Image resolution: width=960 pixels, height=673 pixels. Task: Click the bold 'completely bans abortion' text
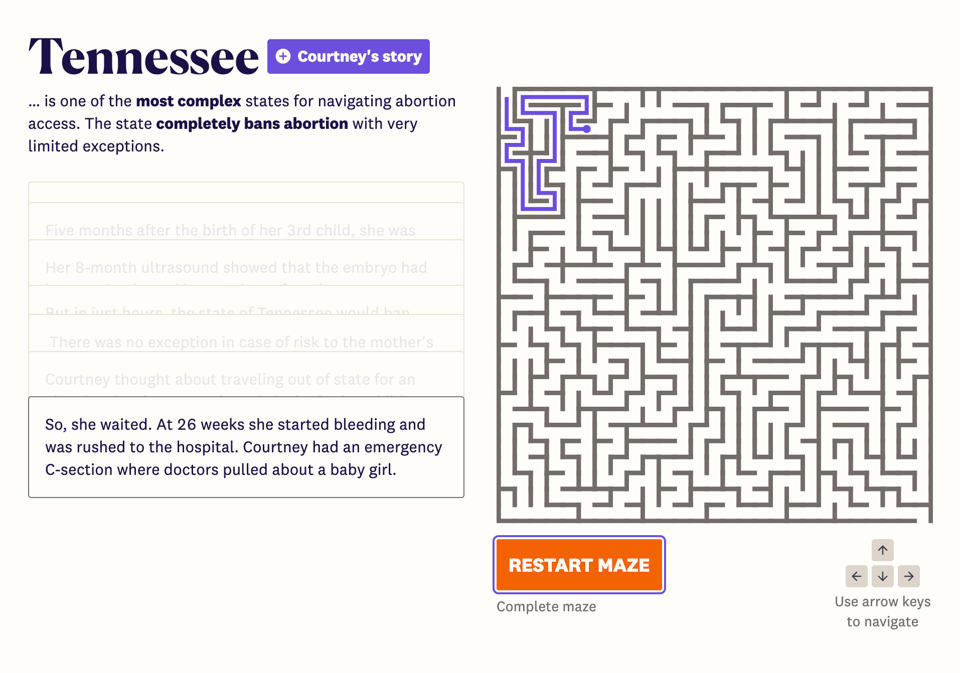point(252,124)
